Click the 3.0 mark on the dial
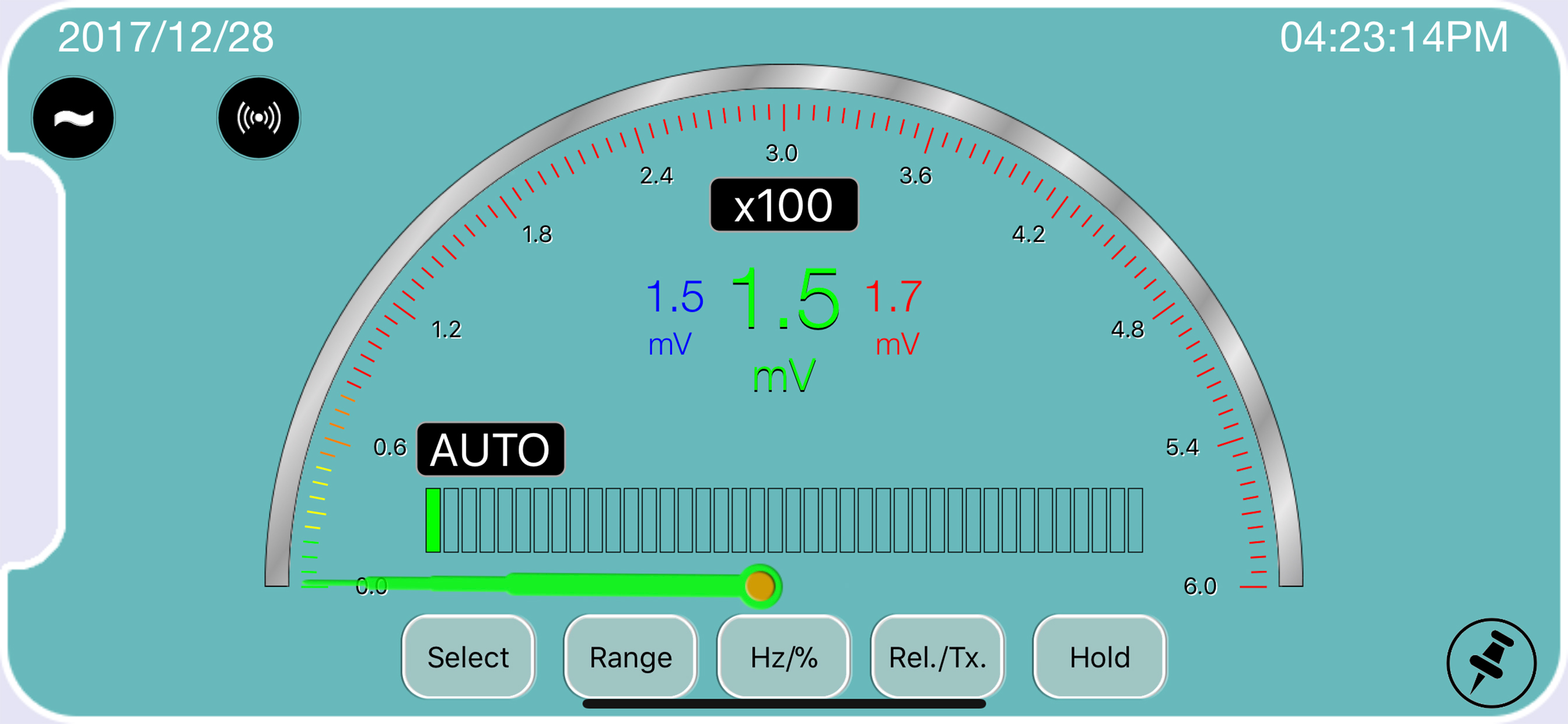The height and width of the screenshot is (724, 1568). tap(782, 153)
